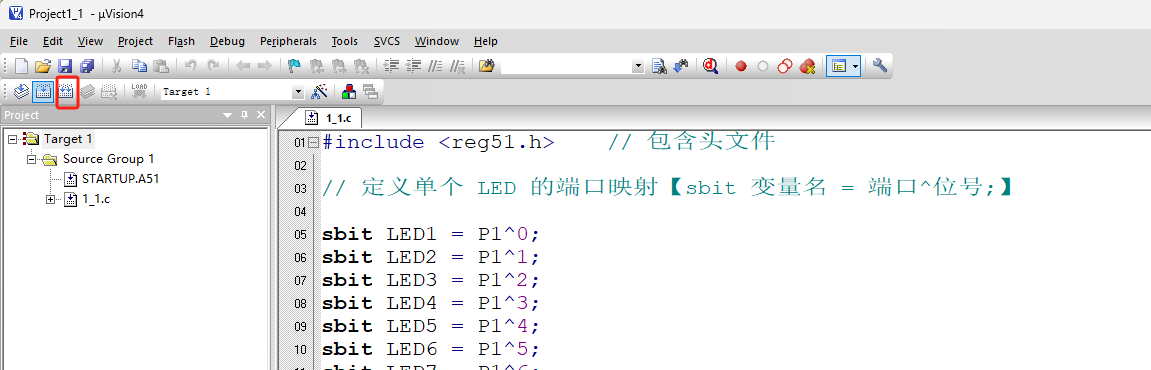Open the Help menu
This screenshot has width=1151, height=370.
[x=486, y=41]
